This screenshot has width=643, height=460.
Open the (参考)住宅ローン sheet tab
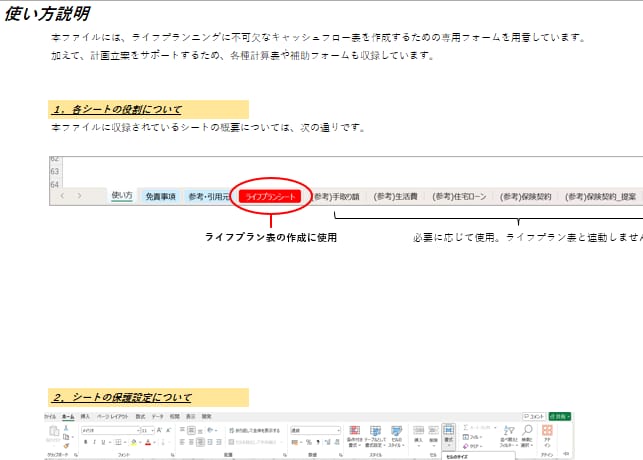459,197
